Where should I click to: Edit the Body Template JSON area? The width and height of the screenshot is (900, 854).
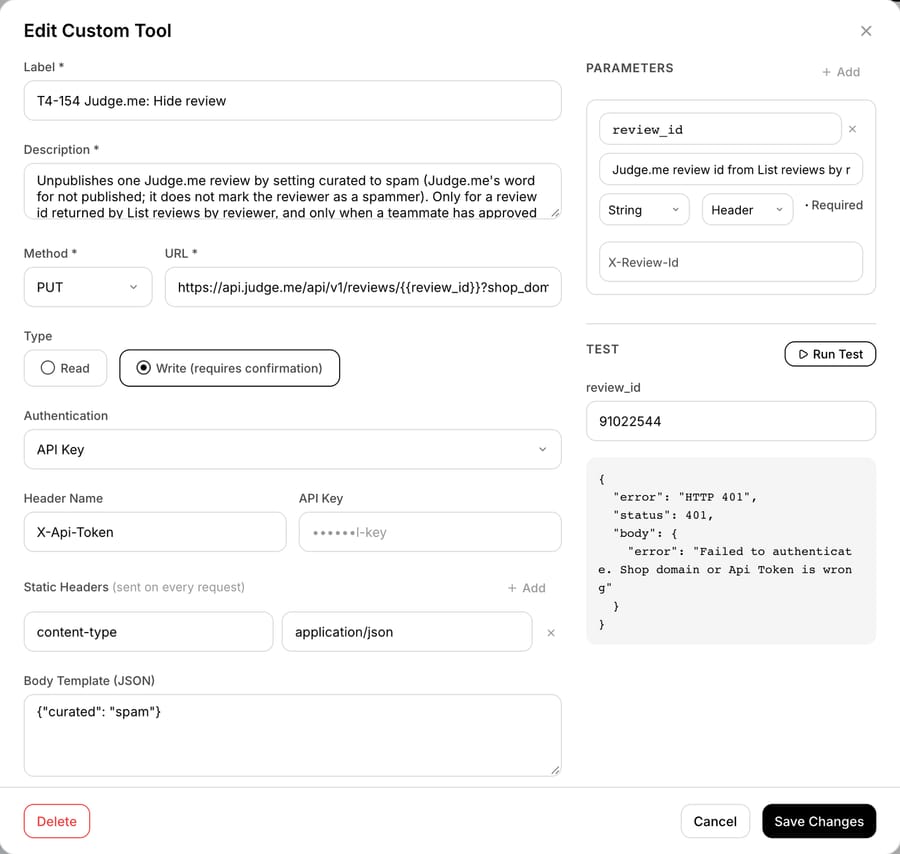293,735
